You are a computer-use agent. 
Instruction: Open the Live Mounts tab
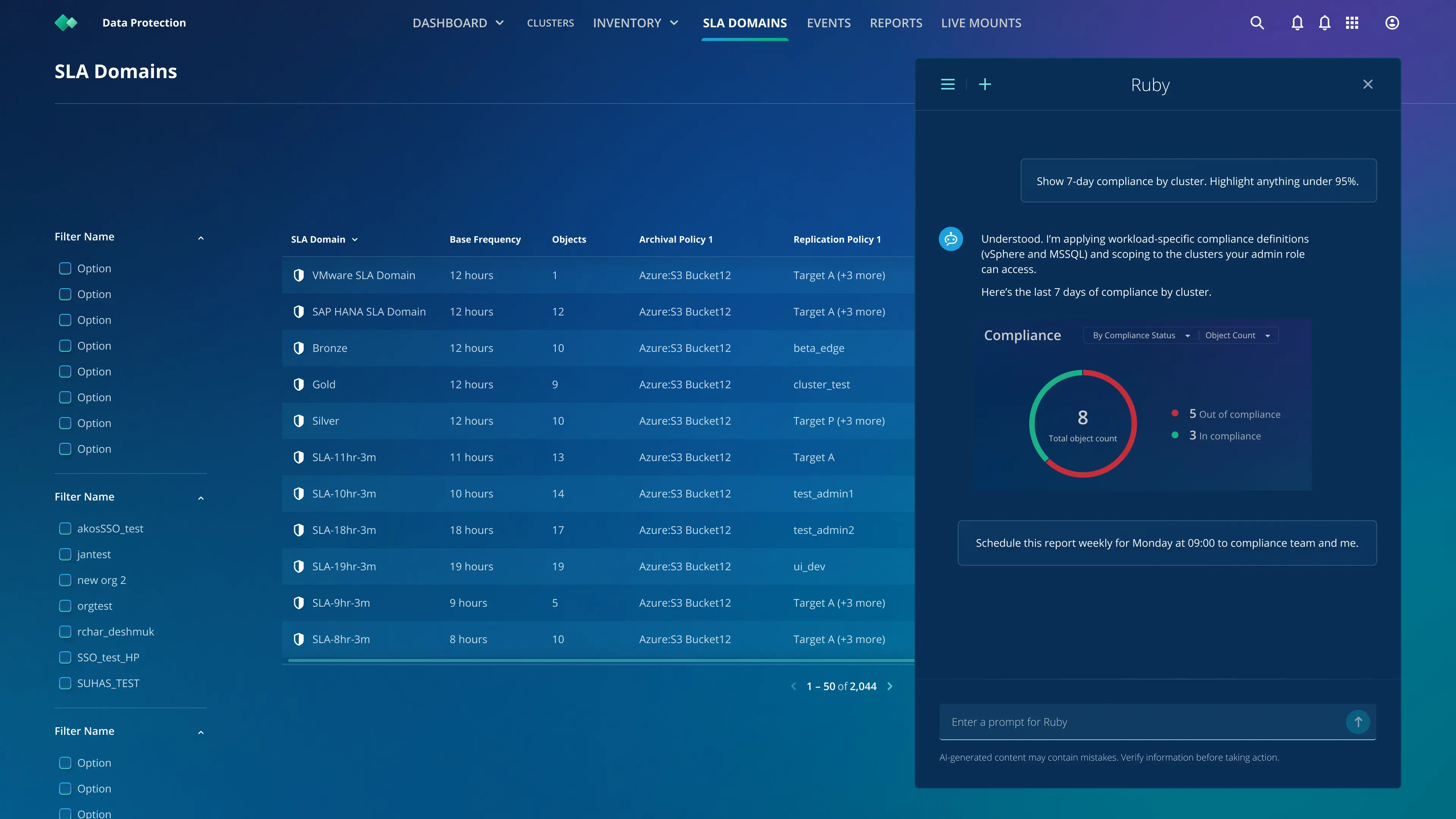click(981, 23)
